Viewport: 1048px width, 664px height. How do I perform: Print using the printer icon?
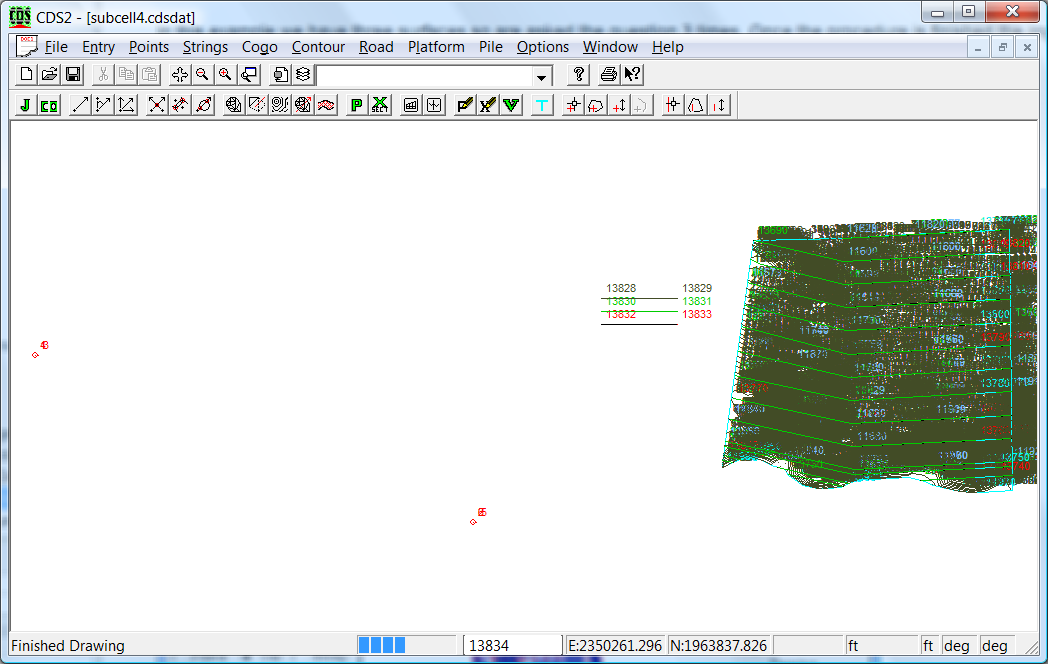[608, 75]
